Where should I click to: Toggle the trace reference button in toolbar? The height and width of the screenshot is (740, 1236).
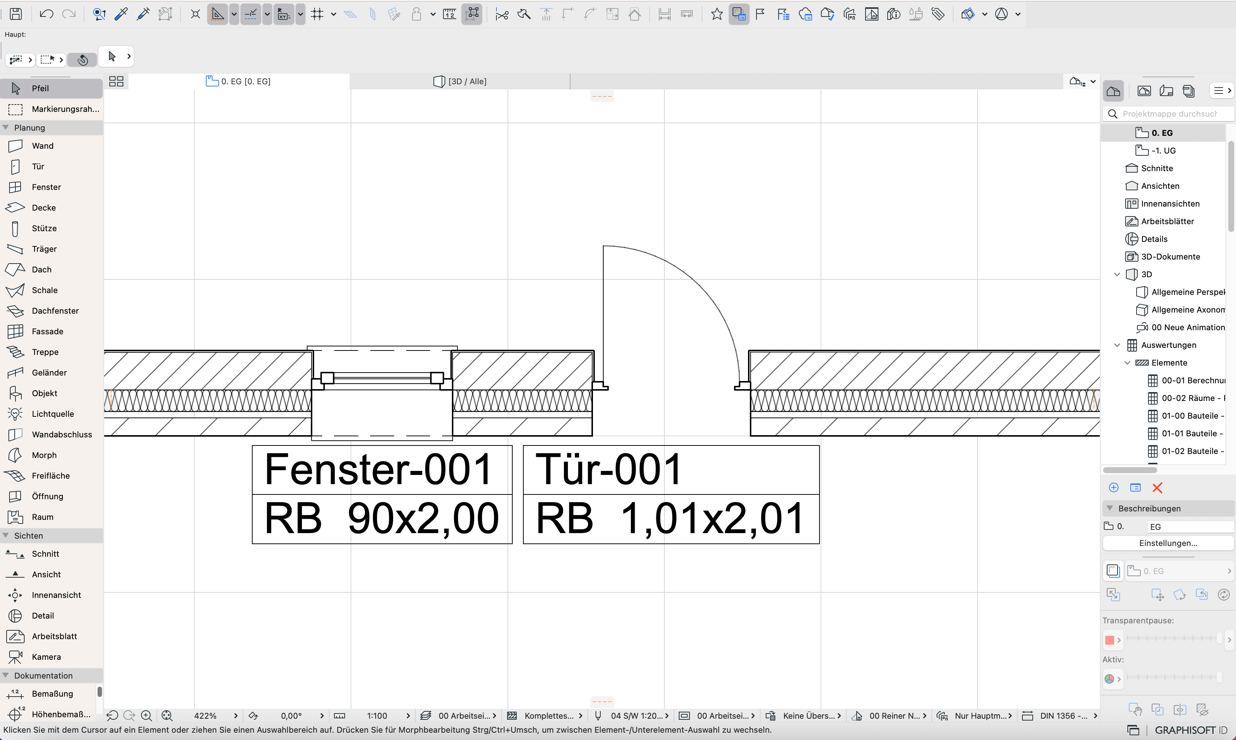pyautogui.click(x=739, y=14)
